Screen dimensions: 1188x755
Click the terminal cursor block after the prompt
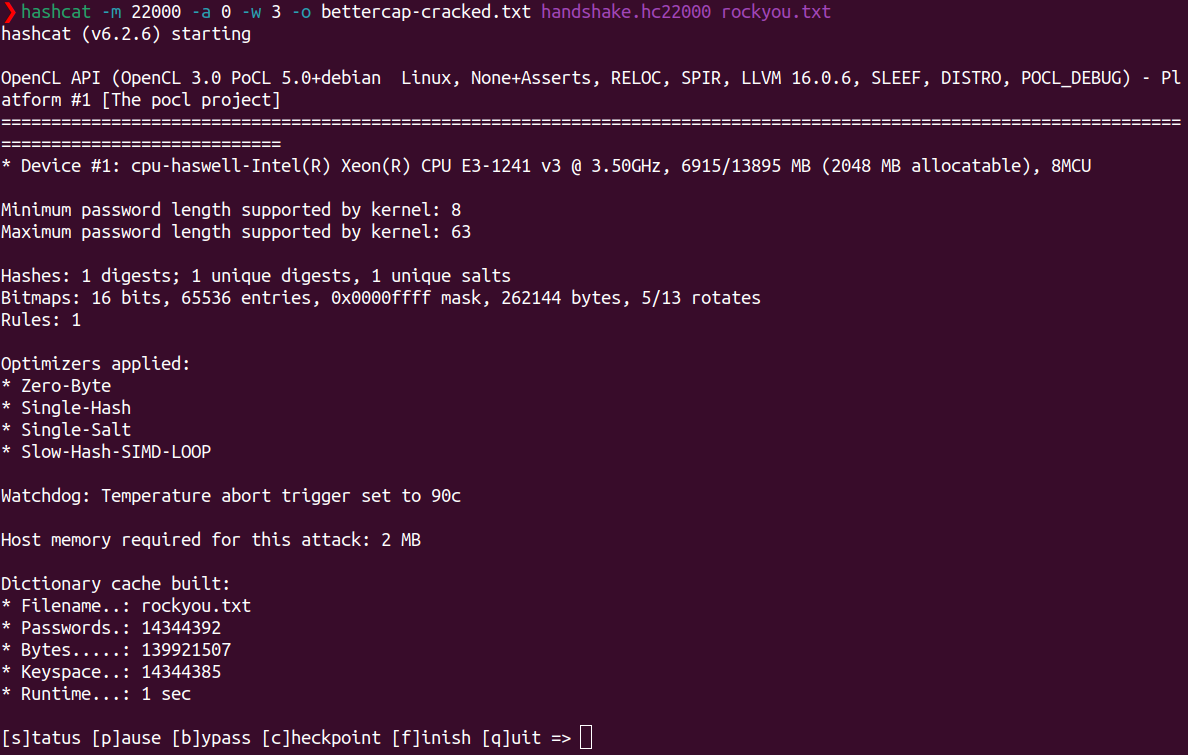coord(586,738)
